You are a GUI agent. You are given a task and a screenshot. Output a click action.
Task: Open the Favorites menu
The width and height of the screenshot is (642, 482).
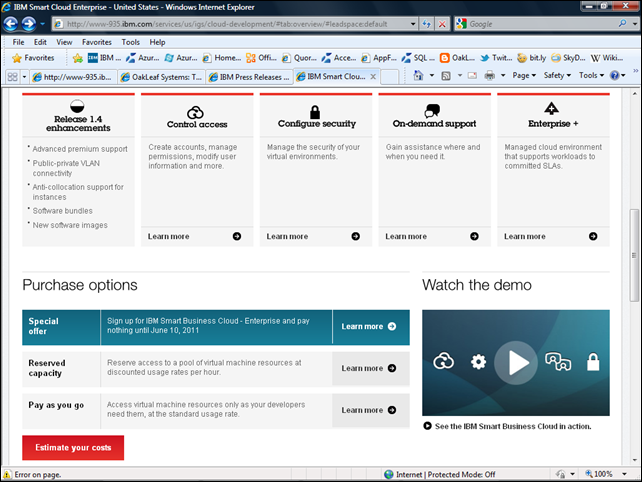pyautogui.click(x=97, y=42)
